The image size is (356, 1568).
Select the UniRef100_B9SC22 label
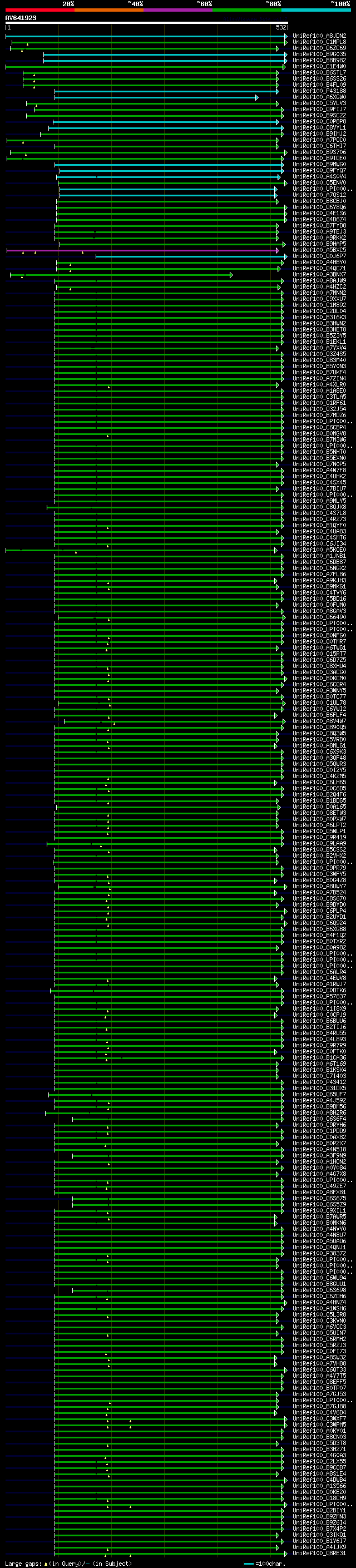(x=319, y=116)
